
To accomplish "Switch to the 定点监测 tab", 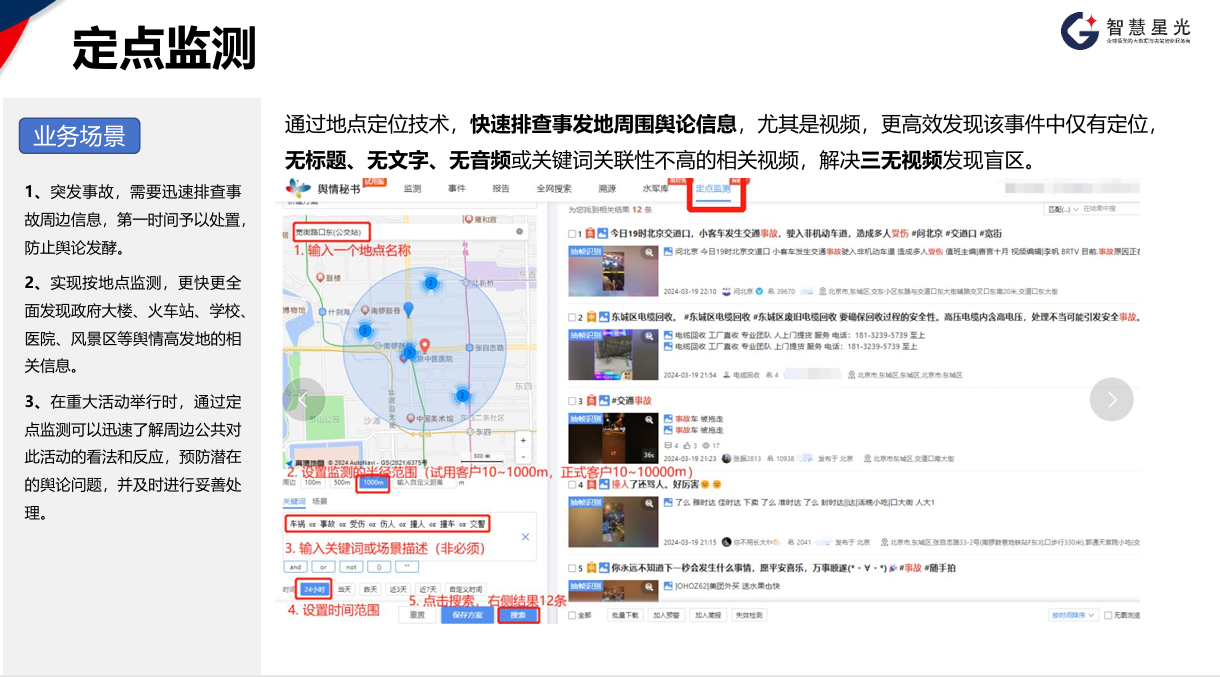I will pyautogui.click(x=713, y=189).
